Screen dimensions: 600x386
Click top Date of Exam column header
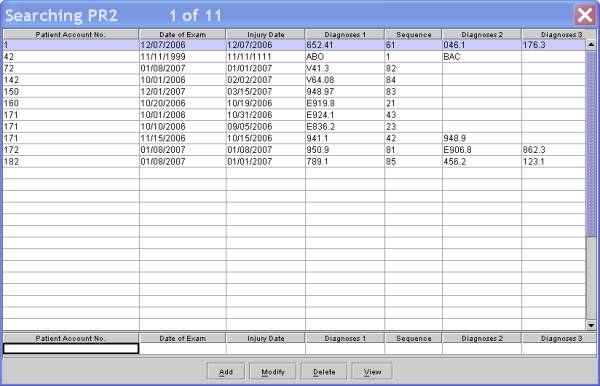tap(183, 34)
